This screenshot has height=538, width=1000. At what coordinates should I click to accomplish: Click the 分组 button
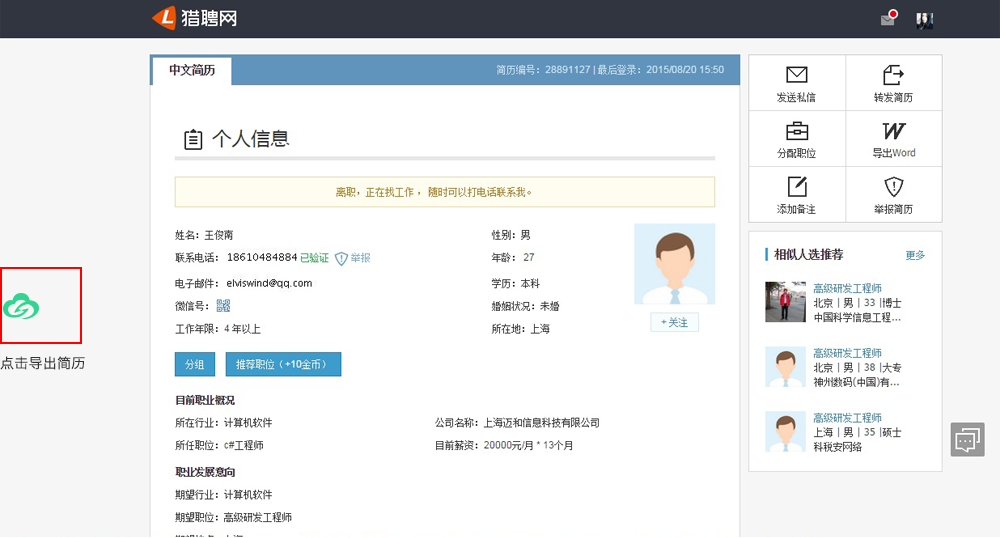click(194, 364)
